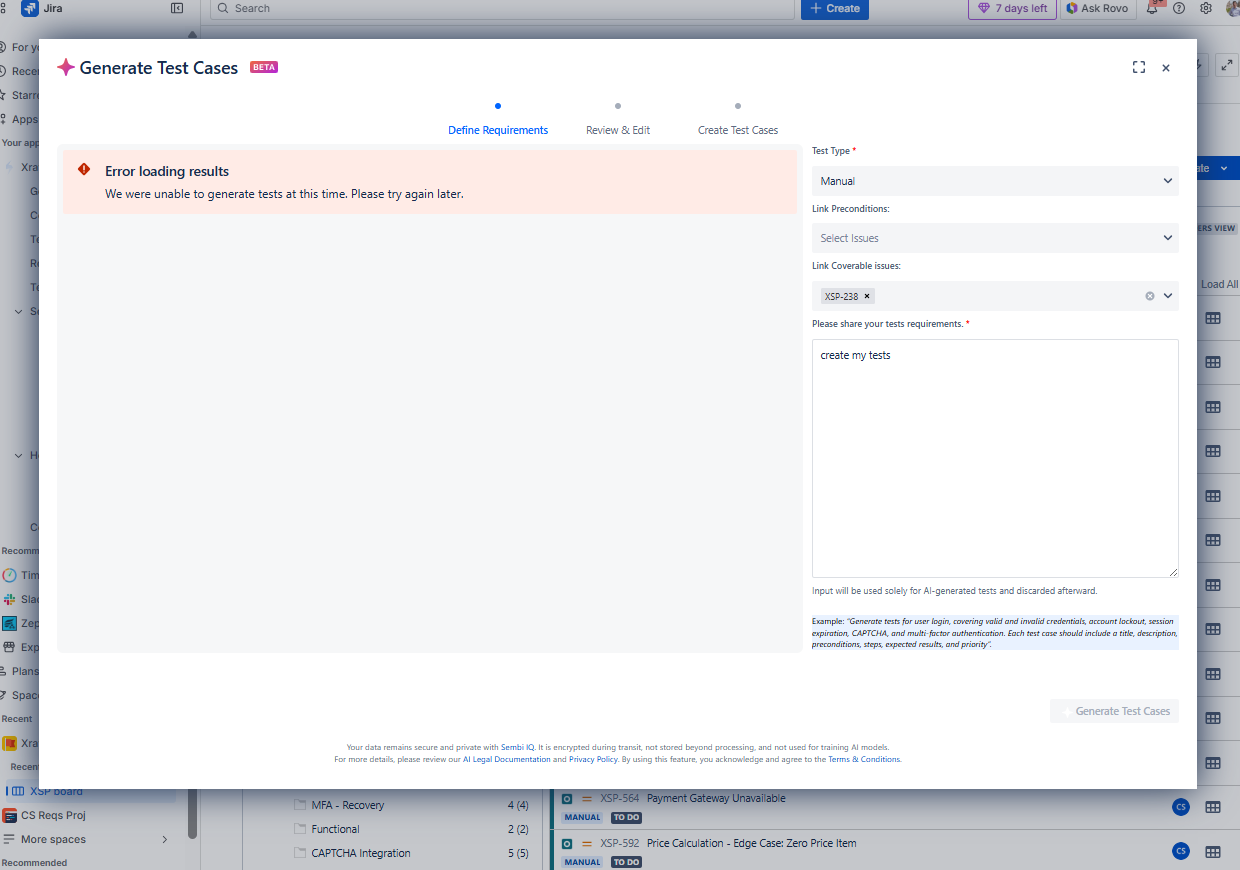Click the fullscreen expand icon in dialog
The height and width of the screenshot is (870, 1240).
tap(1138, 68)
